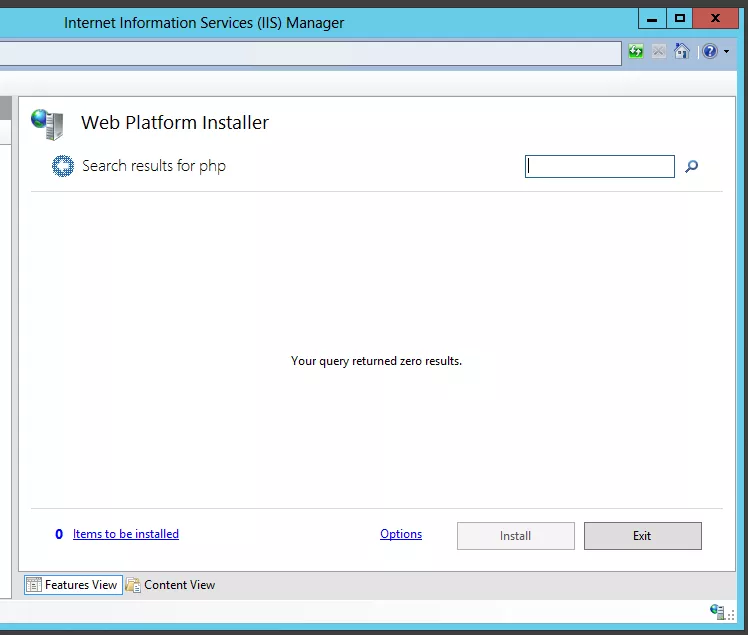
Task: Click the status bar server connection icon
Action: pyautogui.click(x=717, y=611)
